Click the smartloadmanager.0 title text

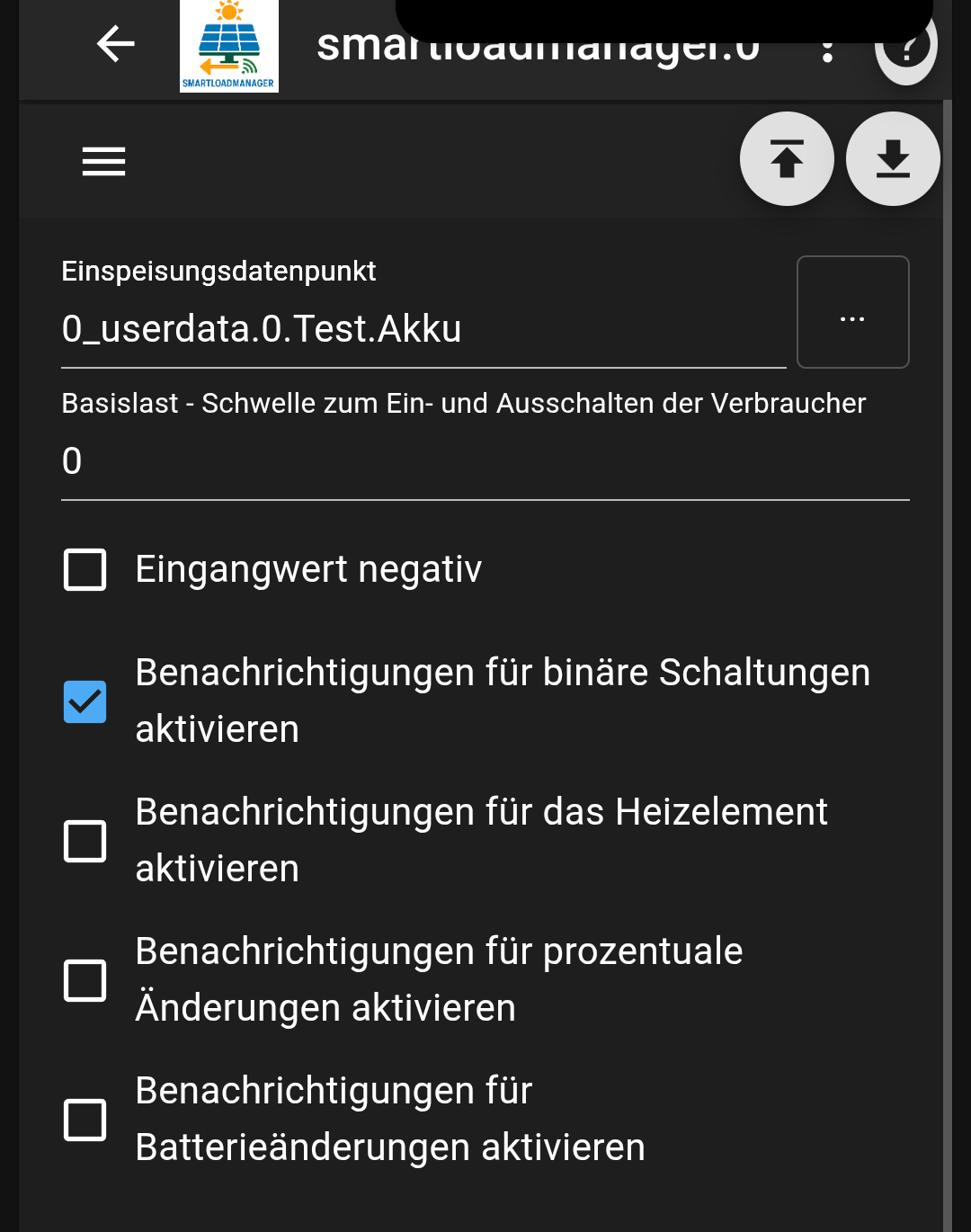point(538,47)
